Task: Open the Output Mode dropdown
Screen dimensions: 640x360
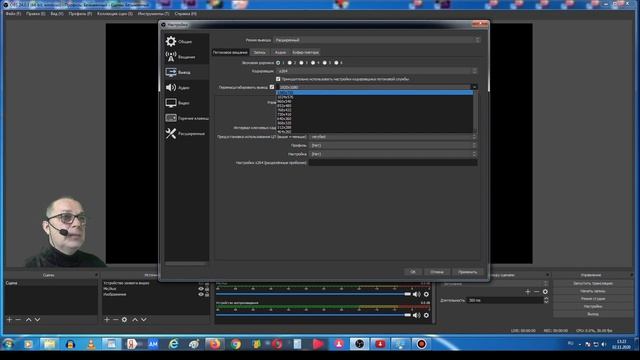Action: coord(377,40)
